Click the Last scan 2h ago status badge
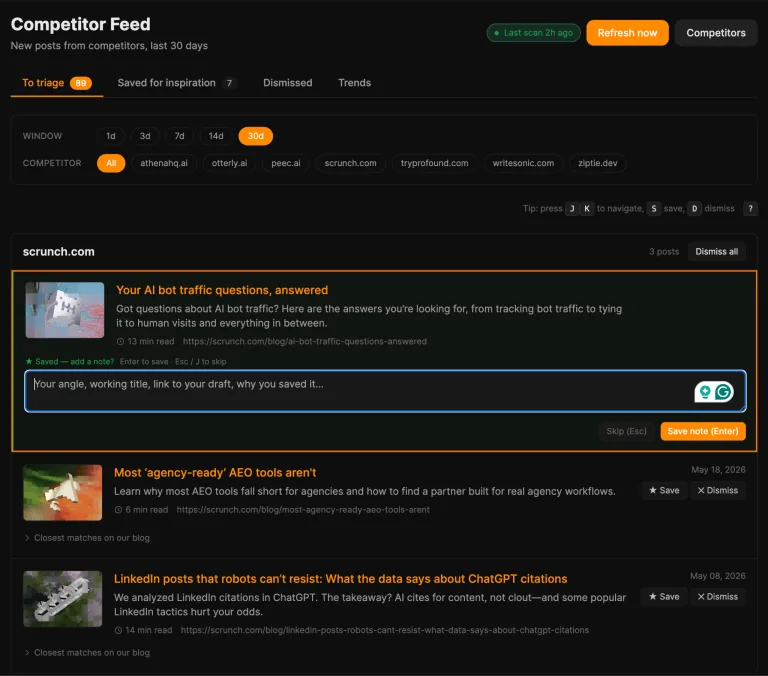The width and height of the screenshot is (768, 676). pyautogui.click(x=533, y=33)
